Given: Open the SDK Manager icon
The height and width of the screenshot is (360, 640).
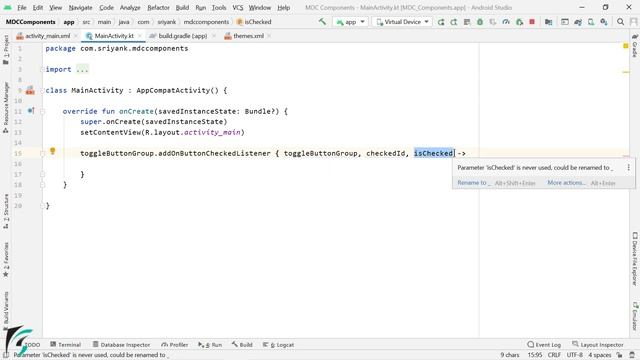Looking at the screenshot, I should (x=604, y=22).
